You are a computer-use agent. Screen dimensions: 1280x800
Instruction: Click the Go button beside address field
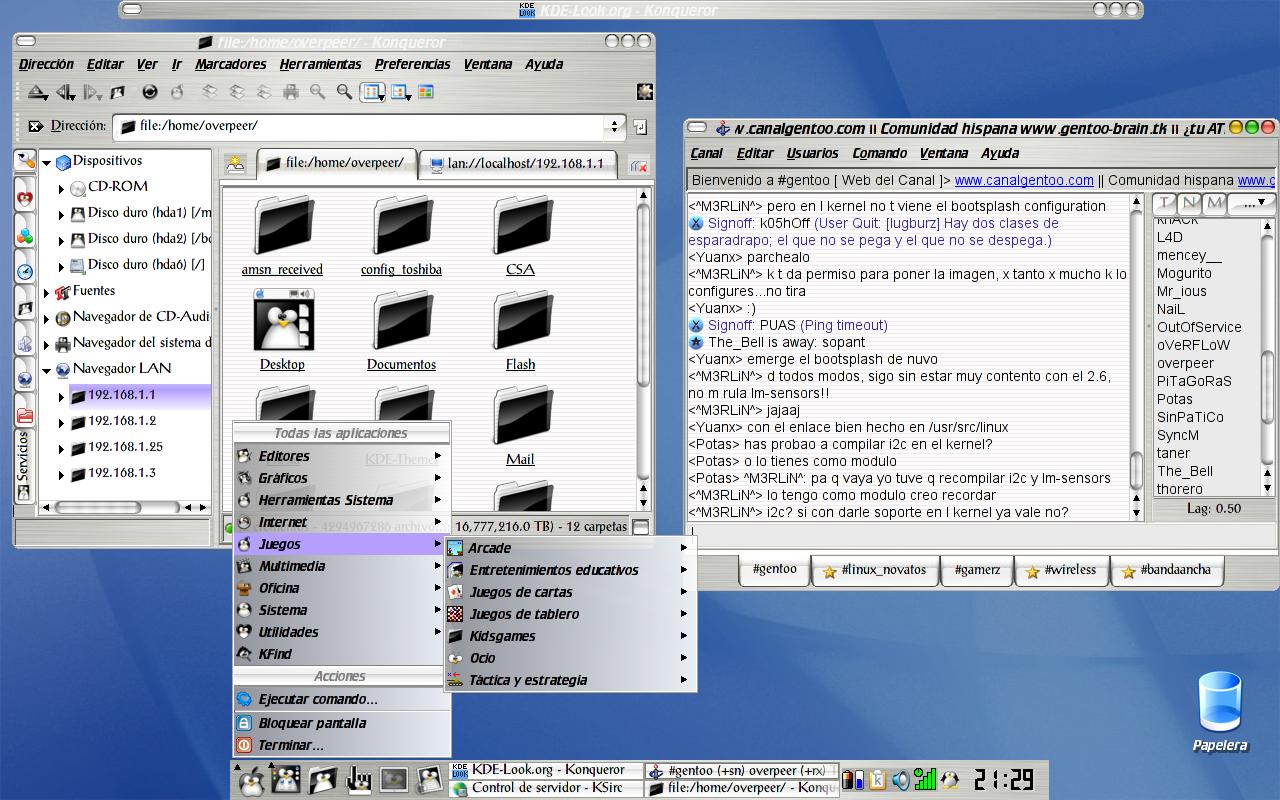pos(639,127)
